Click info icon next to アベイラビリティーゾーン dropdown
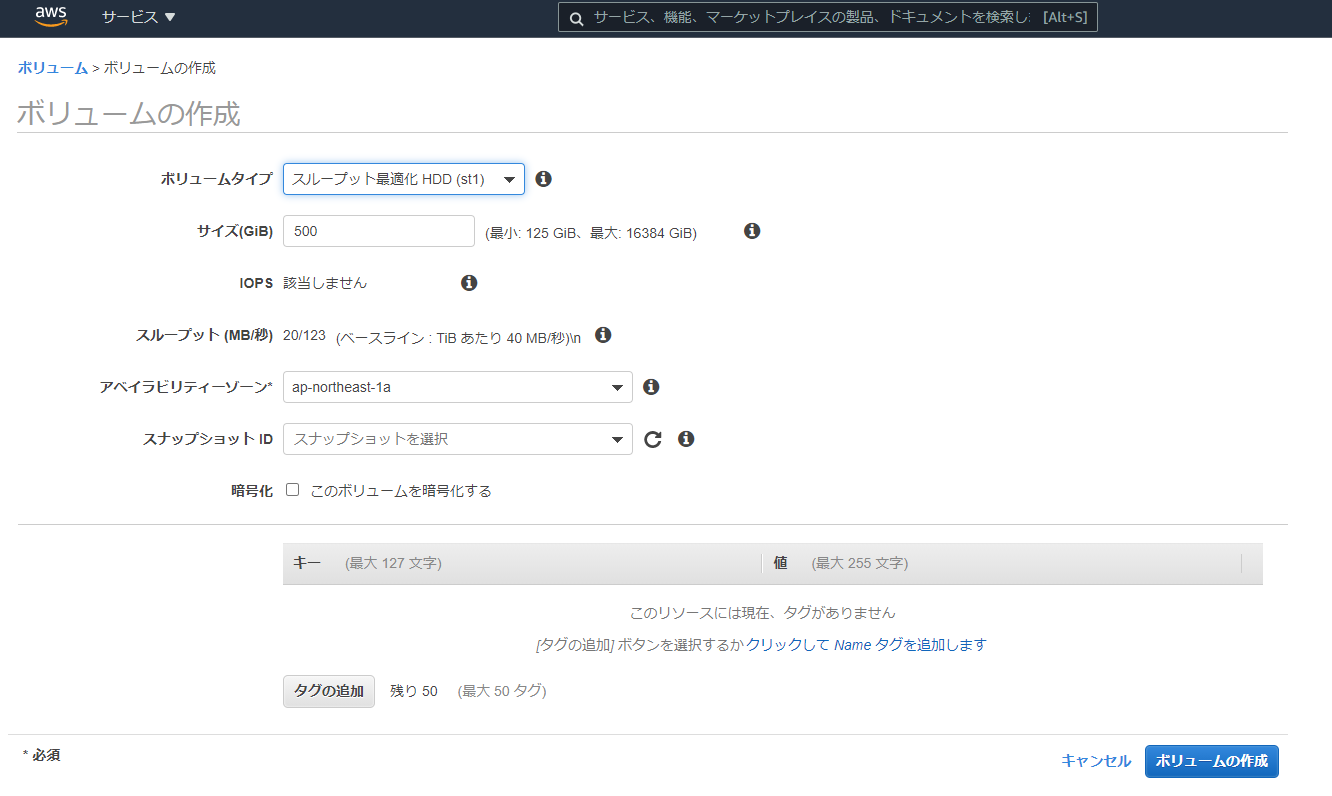This screenshot has height=796, width=1332. pos(651,387)
